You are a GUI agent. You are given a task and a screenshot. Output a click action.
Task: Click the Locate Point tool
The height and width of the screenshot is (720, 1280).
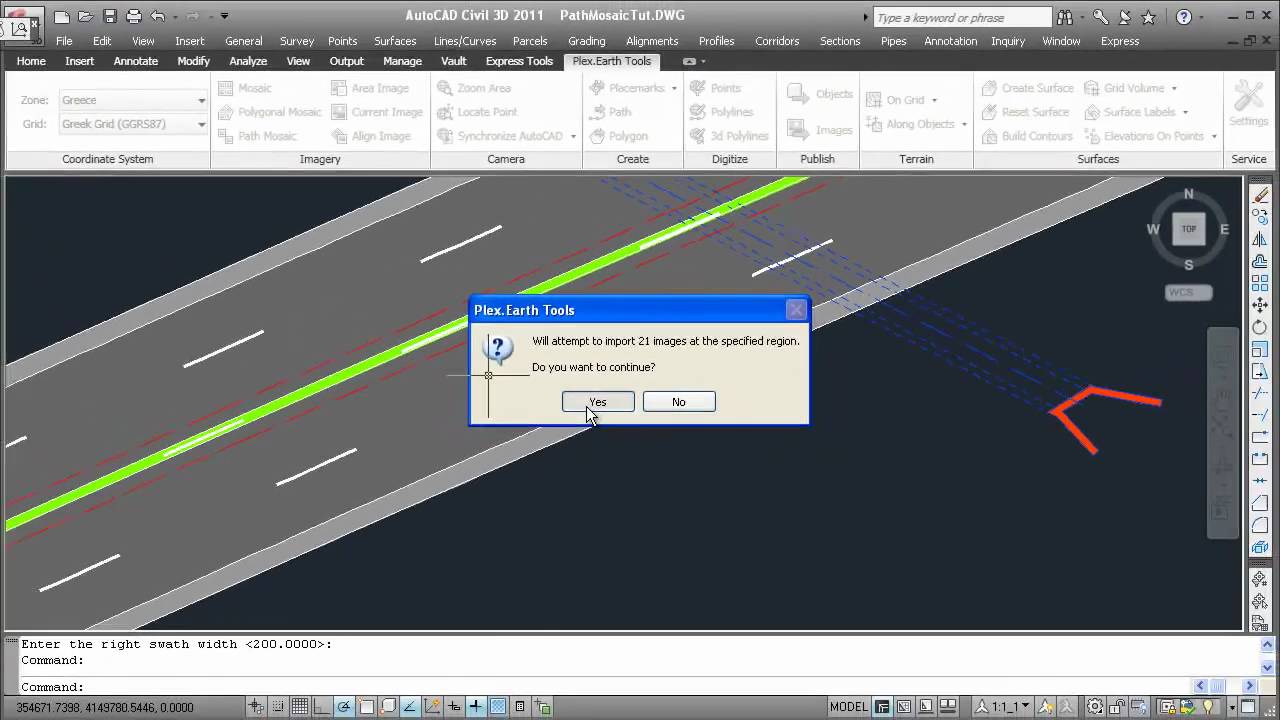click(477, 112)
